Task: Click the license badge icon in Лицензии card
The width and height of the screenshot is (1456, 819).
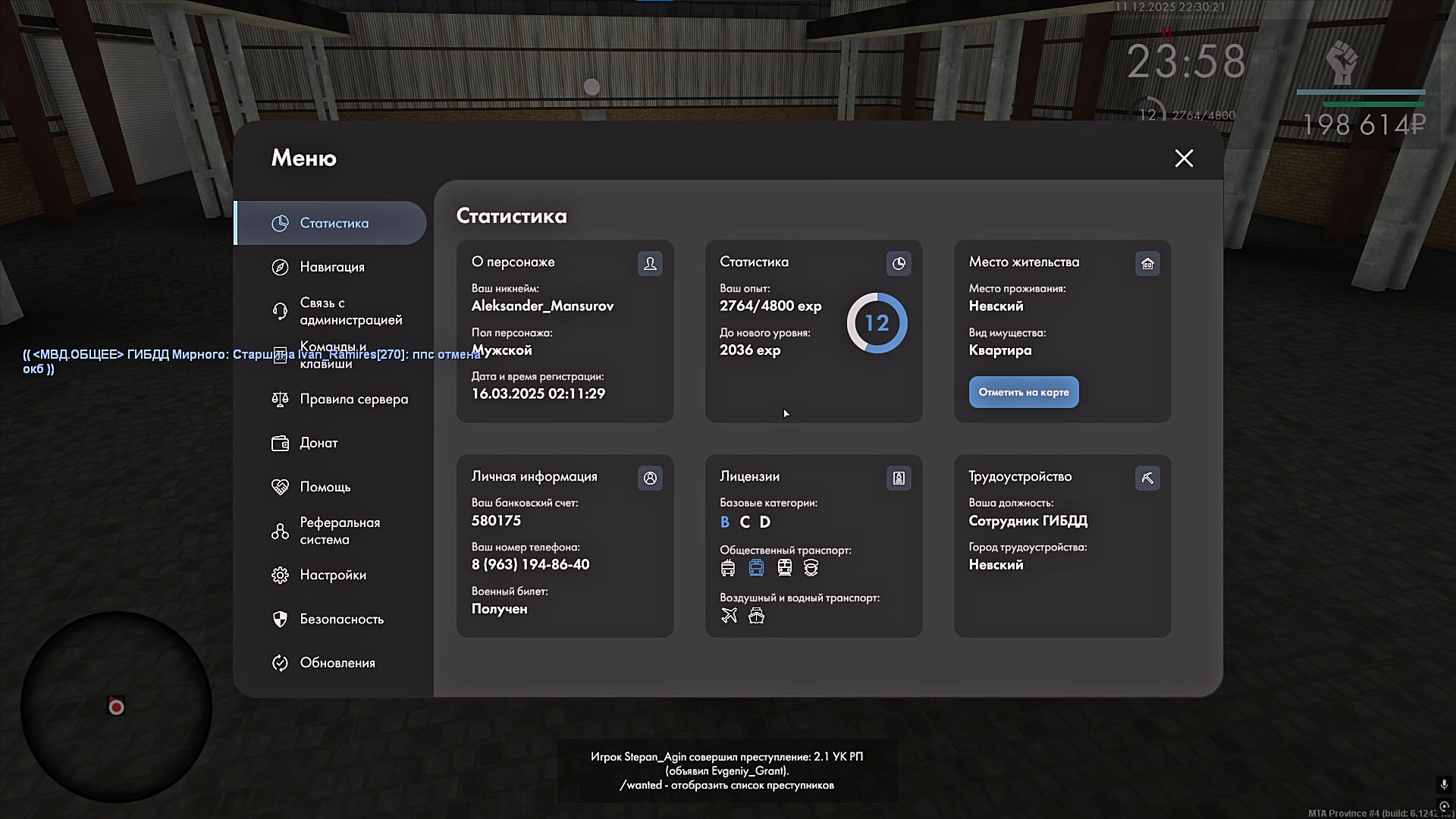Action: (x=899, y=478)
